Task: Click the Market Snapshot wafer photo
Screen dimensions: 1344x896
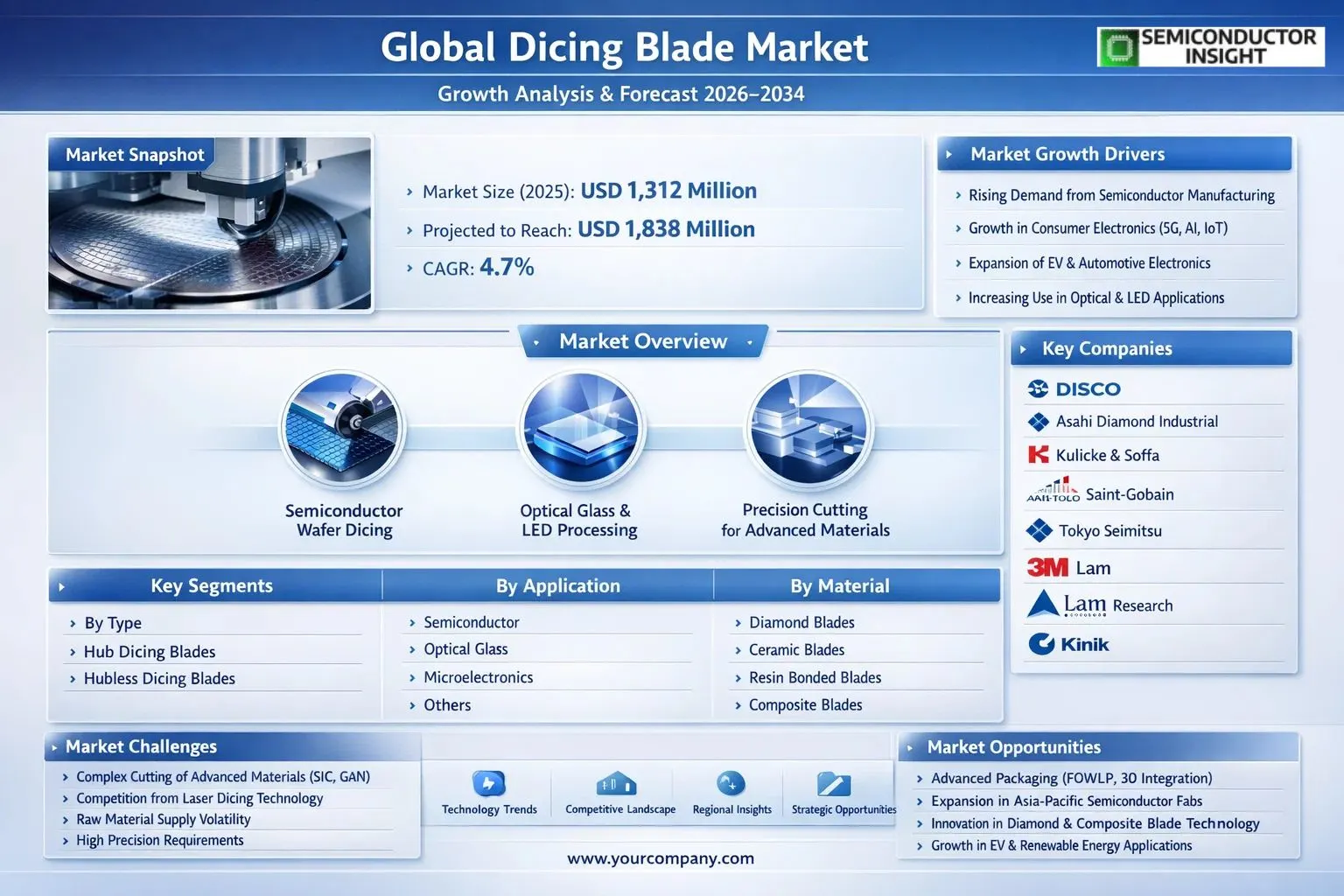Action: (210, 223)
